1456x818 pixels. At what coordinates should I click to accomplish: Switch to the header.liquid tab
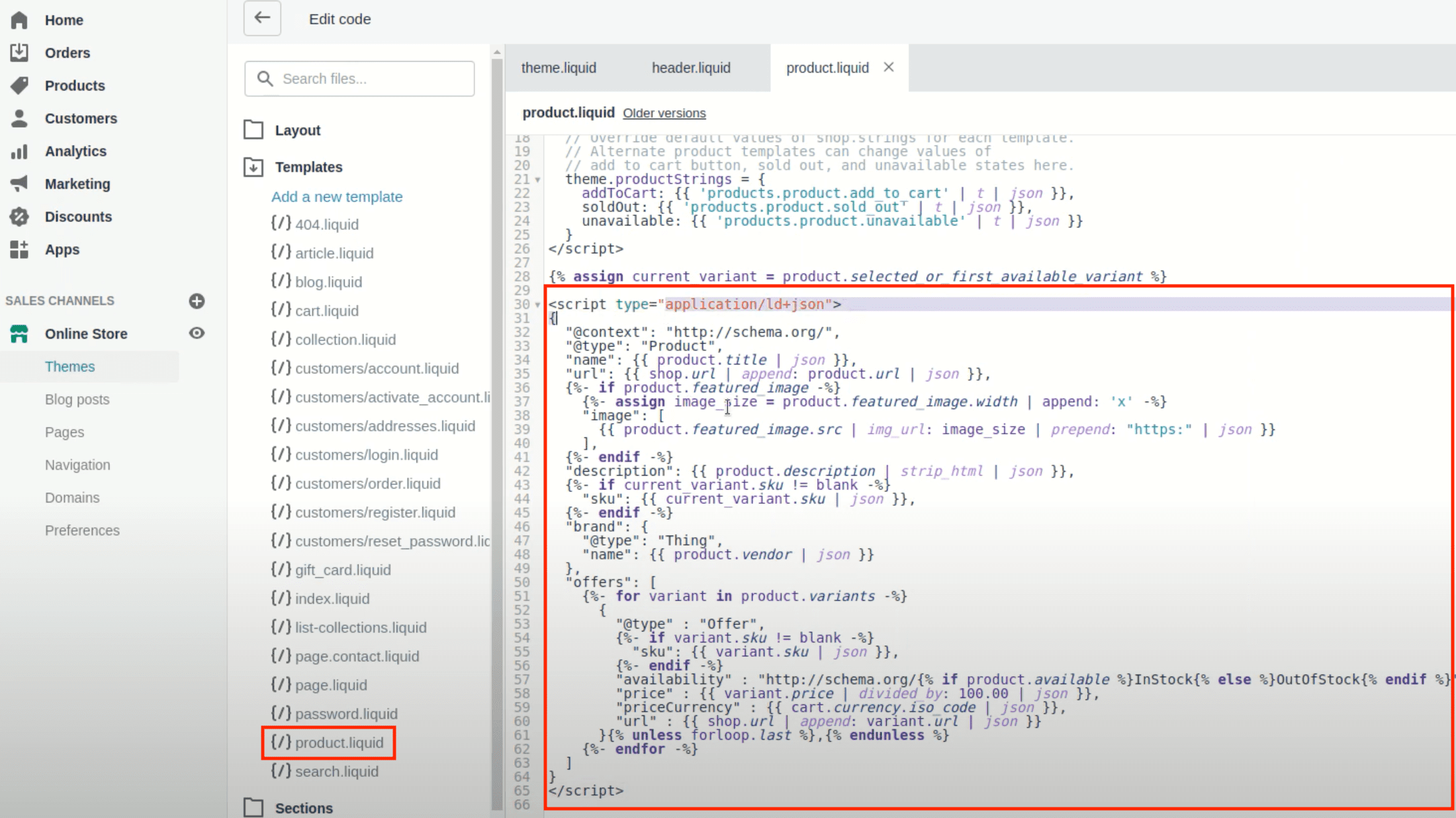coord(691,67)
